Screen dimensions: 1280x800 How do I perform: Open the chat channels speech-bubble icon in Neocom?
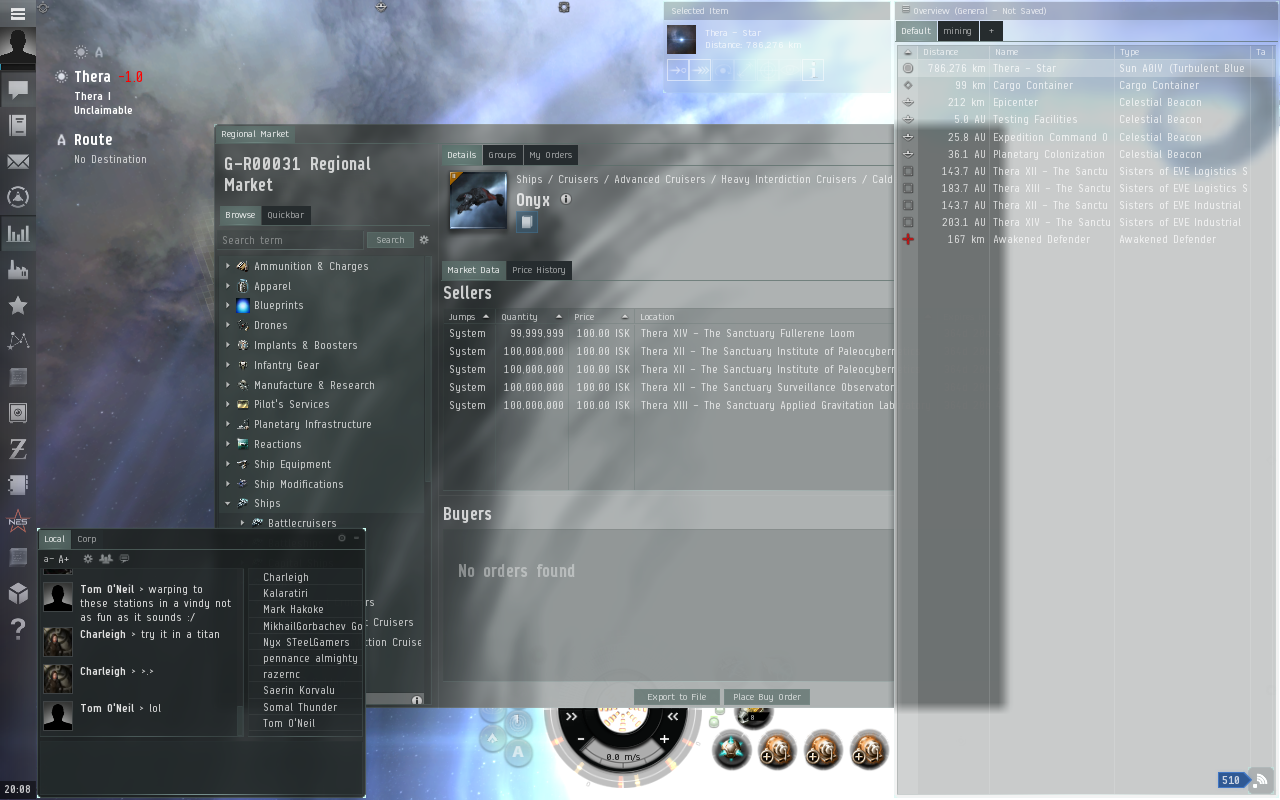[17, 89]
